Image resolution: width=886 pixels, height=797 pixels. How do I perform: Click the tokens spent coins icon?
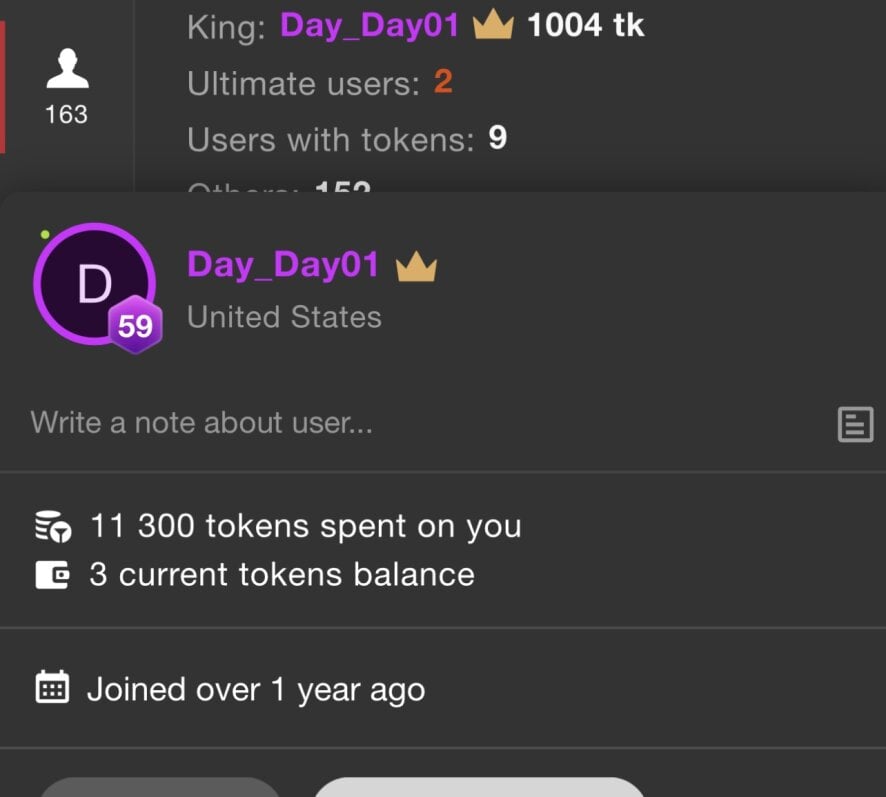53,527
